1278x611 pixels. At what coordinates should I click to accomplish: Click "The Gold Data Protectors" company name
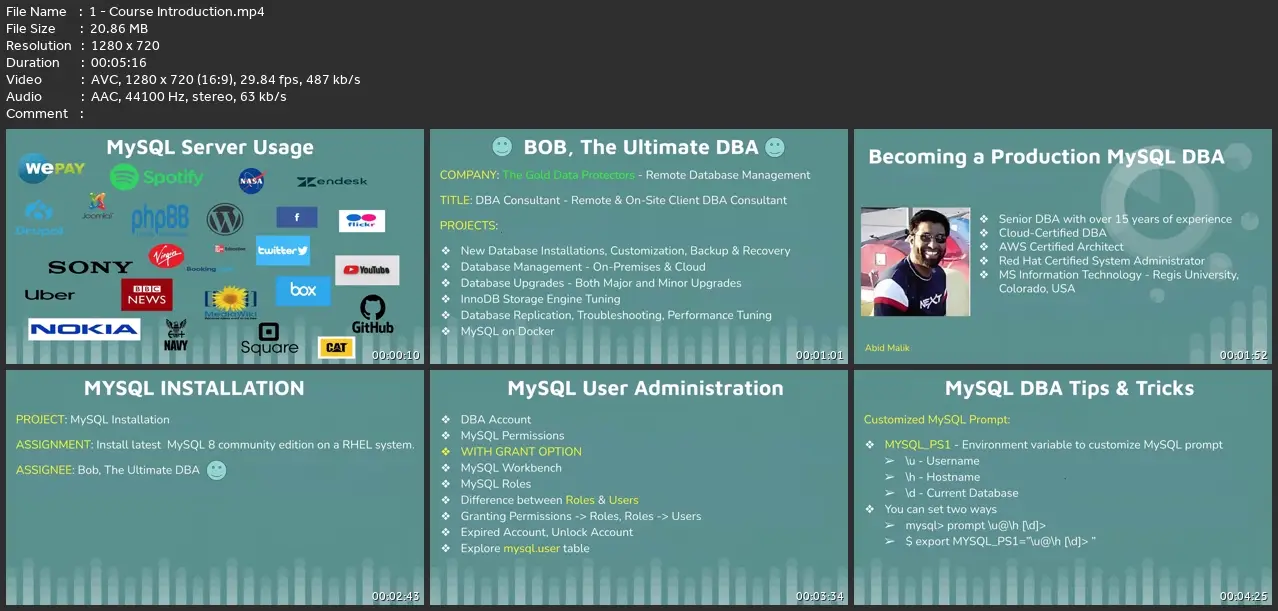[568, 175]
